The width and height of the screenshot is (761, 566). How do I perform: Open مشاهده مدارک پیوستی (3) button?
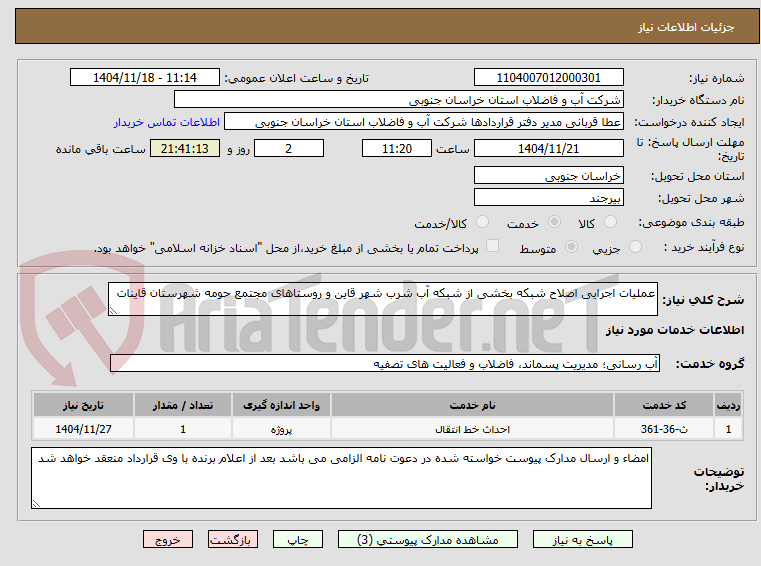428,540
